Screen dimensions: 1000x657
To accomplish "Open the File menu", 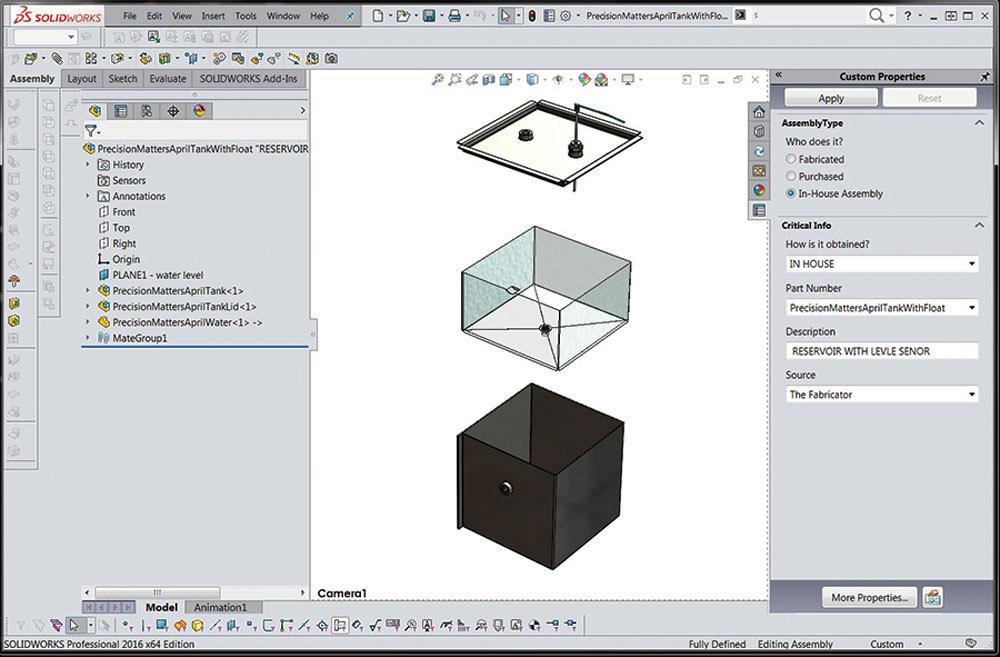I will click(x=129, y=16).
